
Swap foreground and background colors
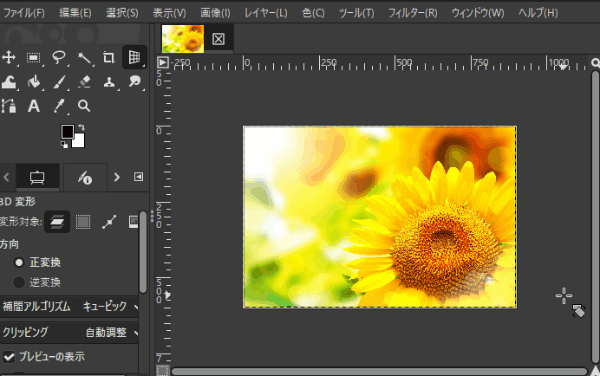point(81,127)
